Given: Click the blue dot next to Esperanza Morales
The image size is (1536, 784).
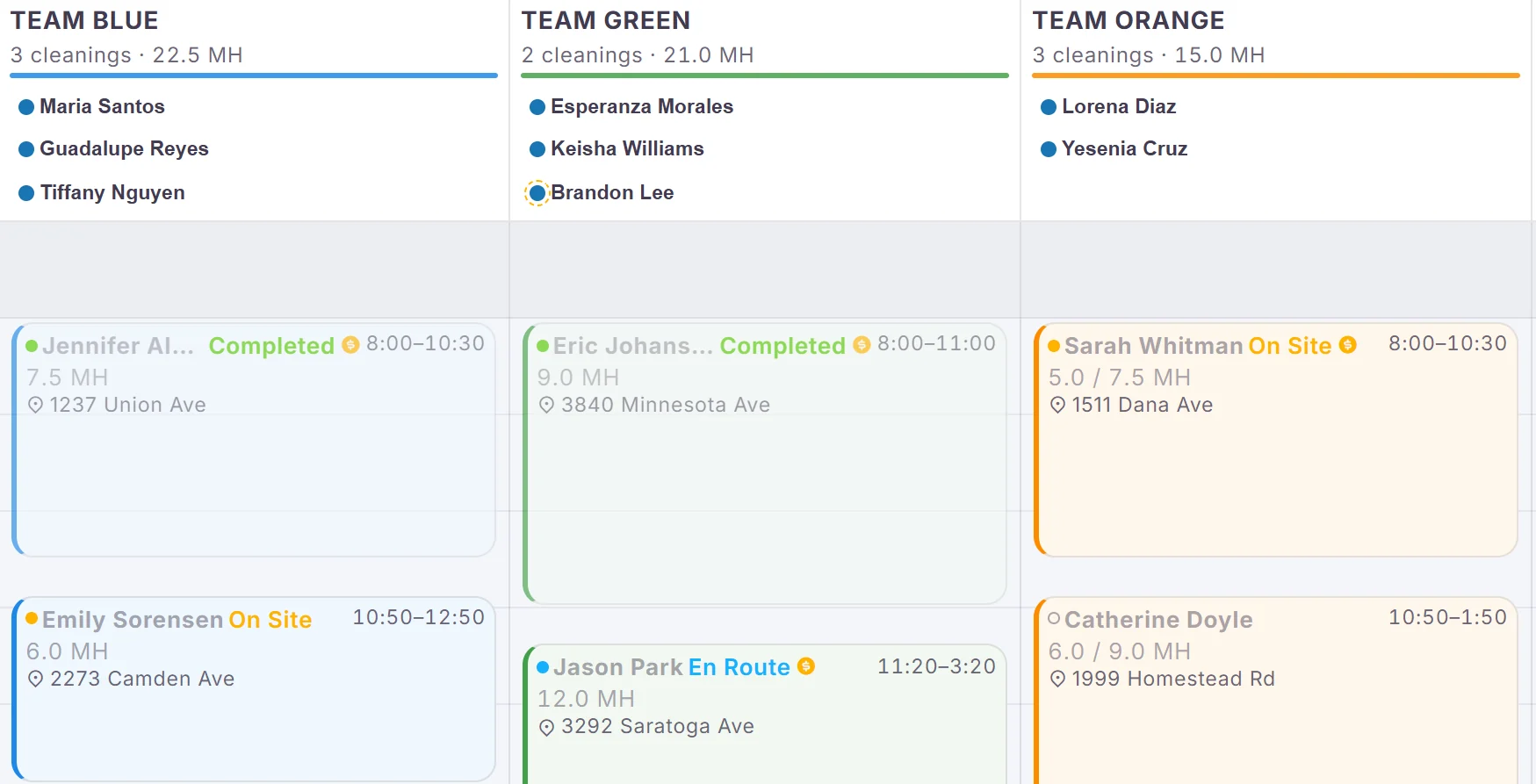Looking at the screenshot, I should (537, 107).
